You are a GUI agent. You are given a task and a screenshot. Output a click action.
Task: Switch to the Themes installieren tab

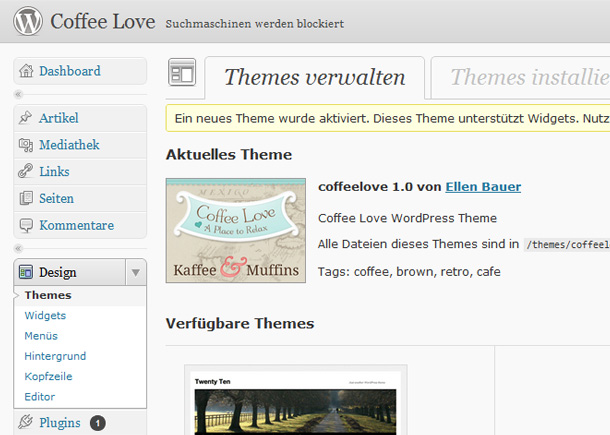[x=521, y=77]
